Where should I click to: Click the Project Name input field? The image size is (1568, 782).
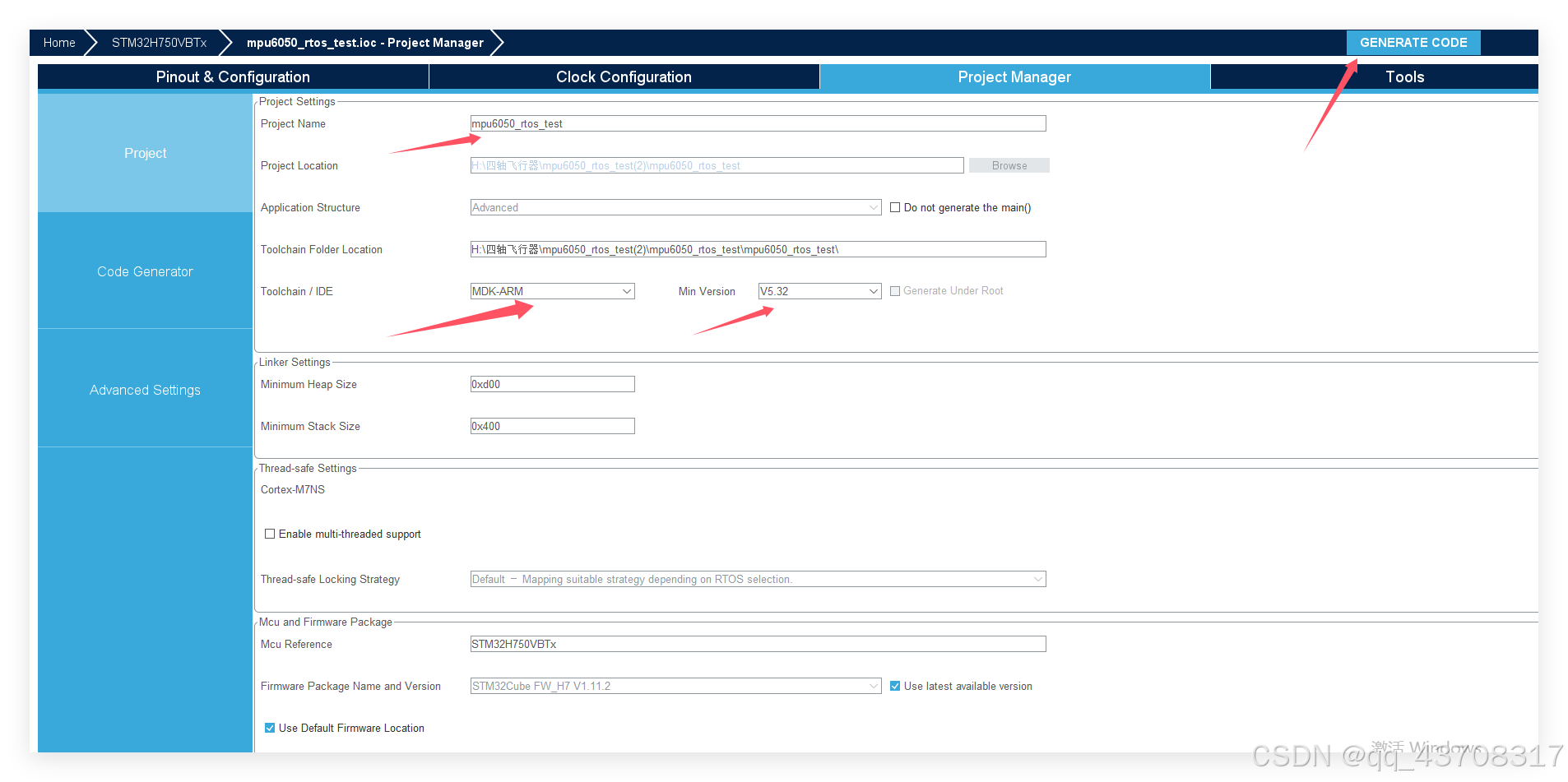click(x=758, y=123)
